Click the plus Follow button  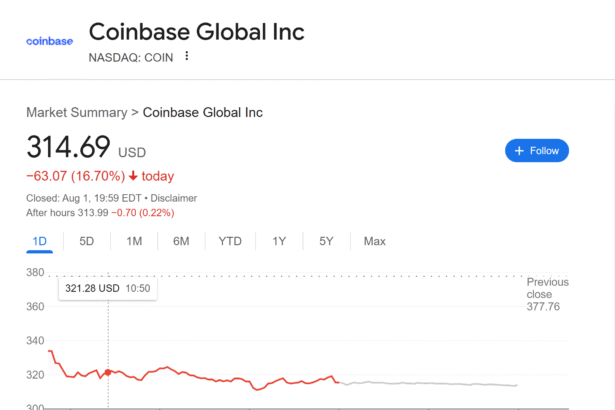point(537,151)
